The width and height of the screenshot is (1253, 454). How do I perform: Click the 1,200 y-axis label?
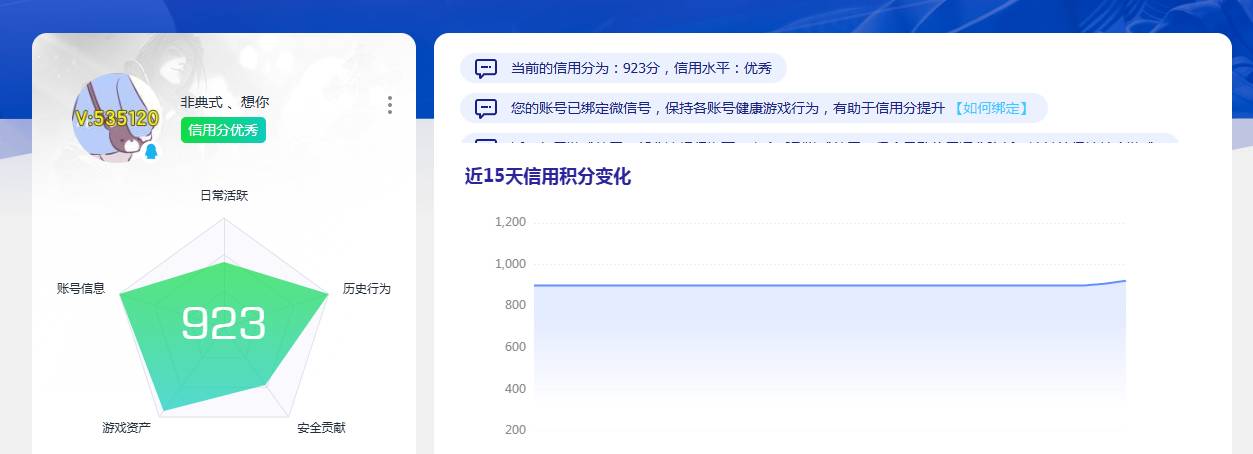pyautogui.click(x=510, y=222)
